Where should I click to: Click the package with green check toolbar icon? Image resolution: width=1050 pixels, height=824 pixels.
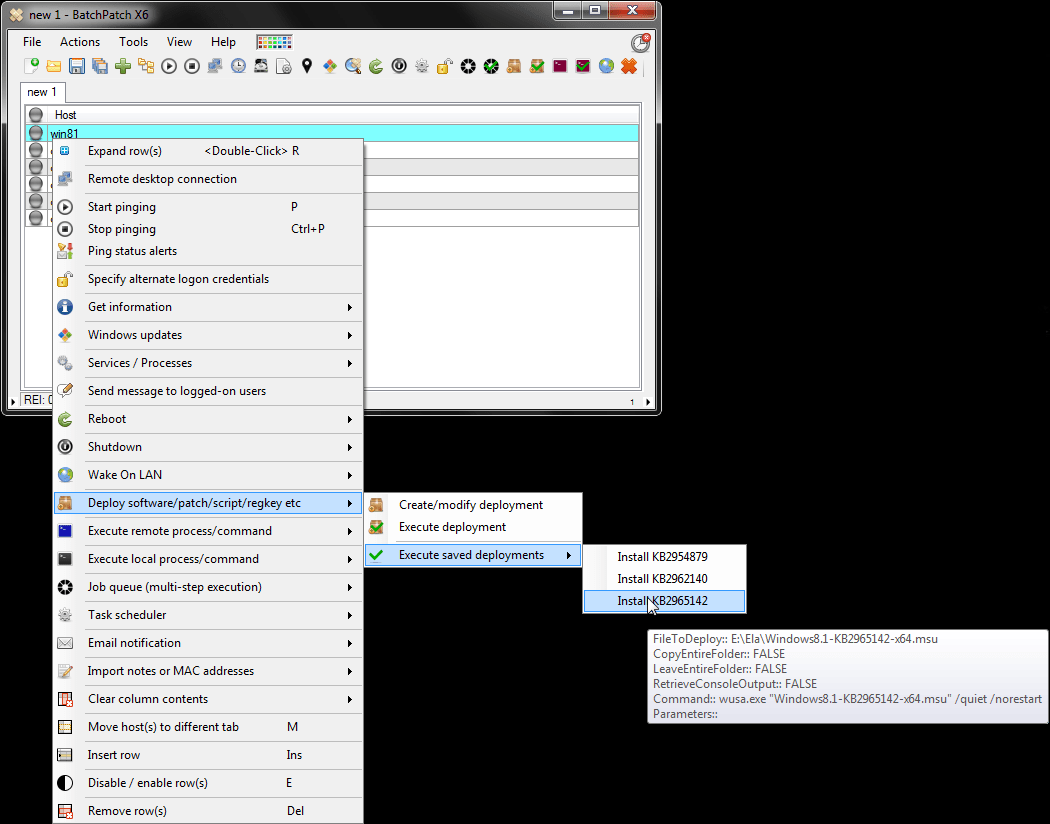point(537,66)
